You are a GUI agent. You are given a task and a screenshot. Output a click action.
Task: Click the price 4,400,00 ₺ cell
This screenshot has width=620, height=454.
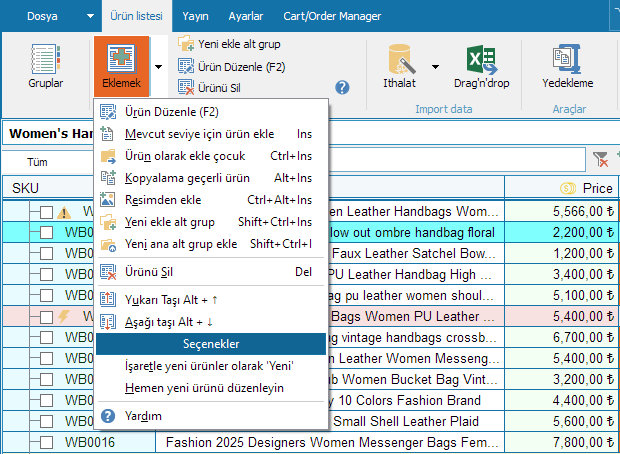561,400
